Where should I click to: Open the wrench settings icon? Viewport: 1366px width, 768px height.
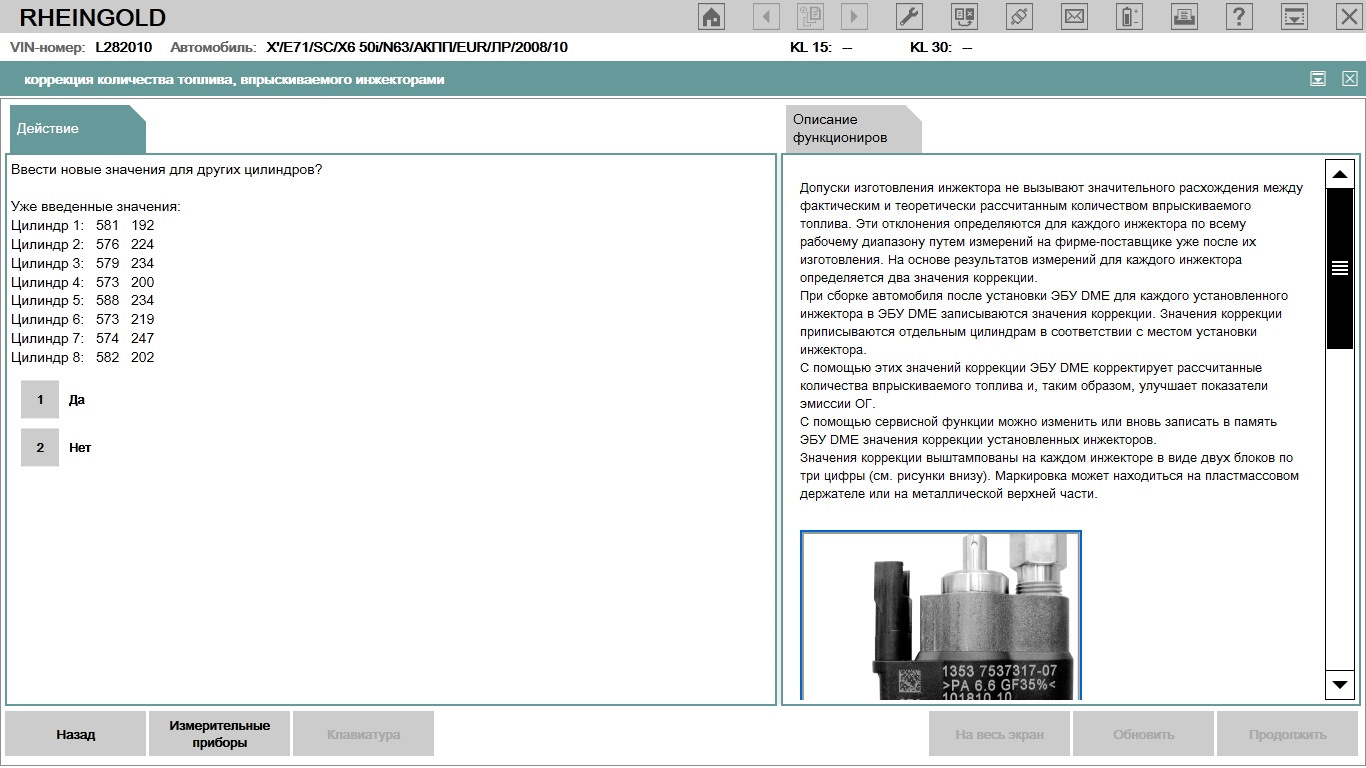coord(909,16)
